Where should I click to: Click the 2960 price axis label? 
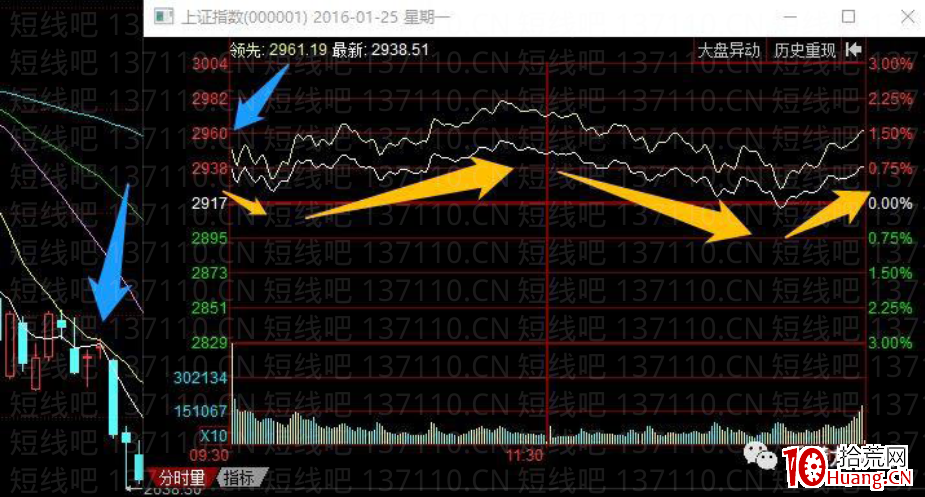(210, 133)
